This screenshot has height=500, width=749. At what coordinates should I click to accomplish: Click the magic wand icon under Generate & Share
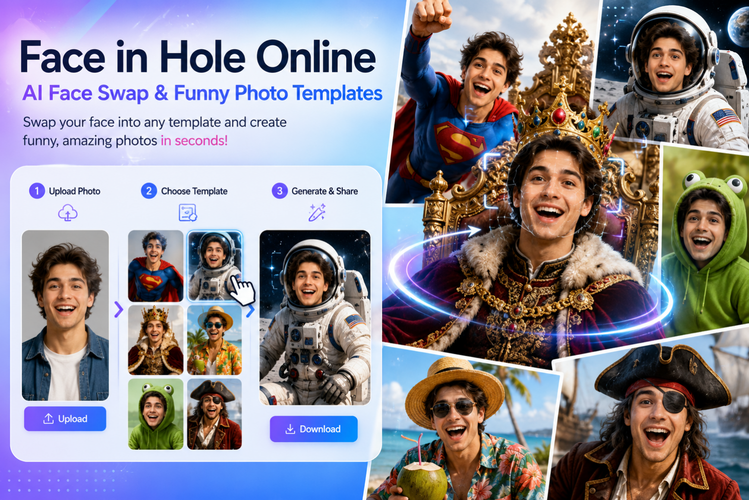(317, 213)
